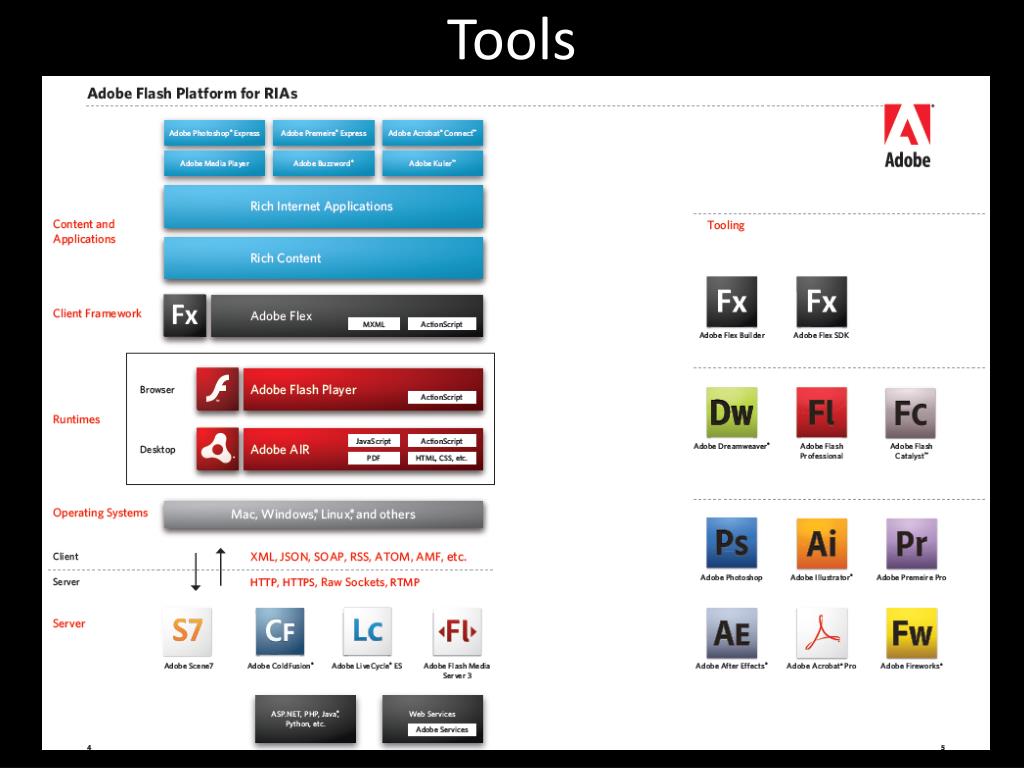Click the Operating Systems label
This screenshot has width=1024, height=768.
pyautogui.click(x=101, y=513)
